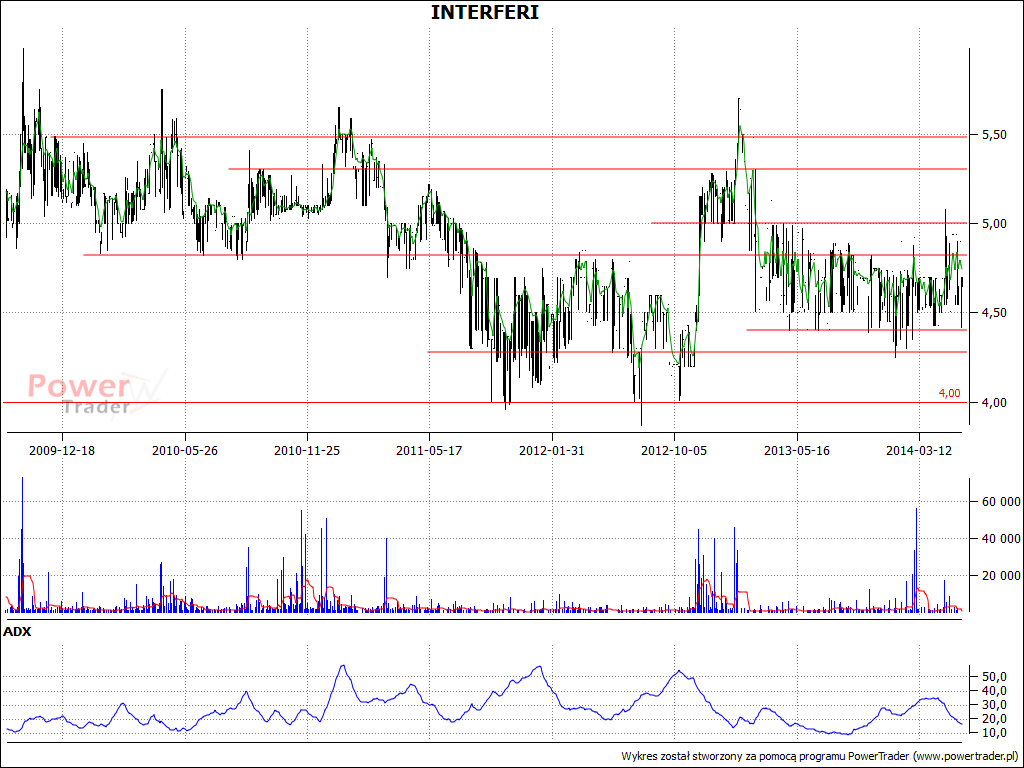This screenshot has width=1024, height=768.
Task: Click the 20,0 ADX axis label
Action: coord(995,719)
